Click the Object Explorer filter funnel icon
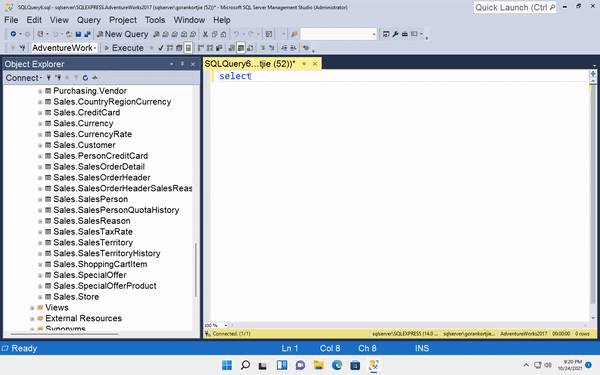The height and width of the screenshot is (375, 600). pos(76,78)
